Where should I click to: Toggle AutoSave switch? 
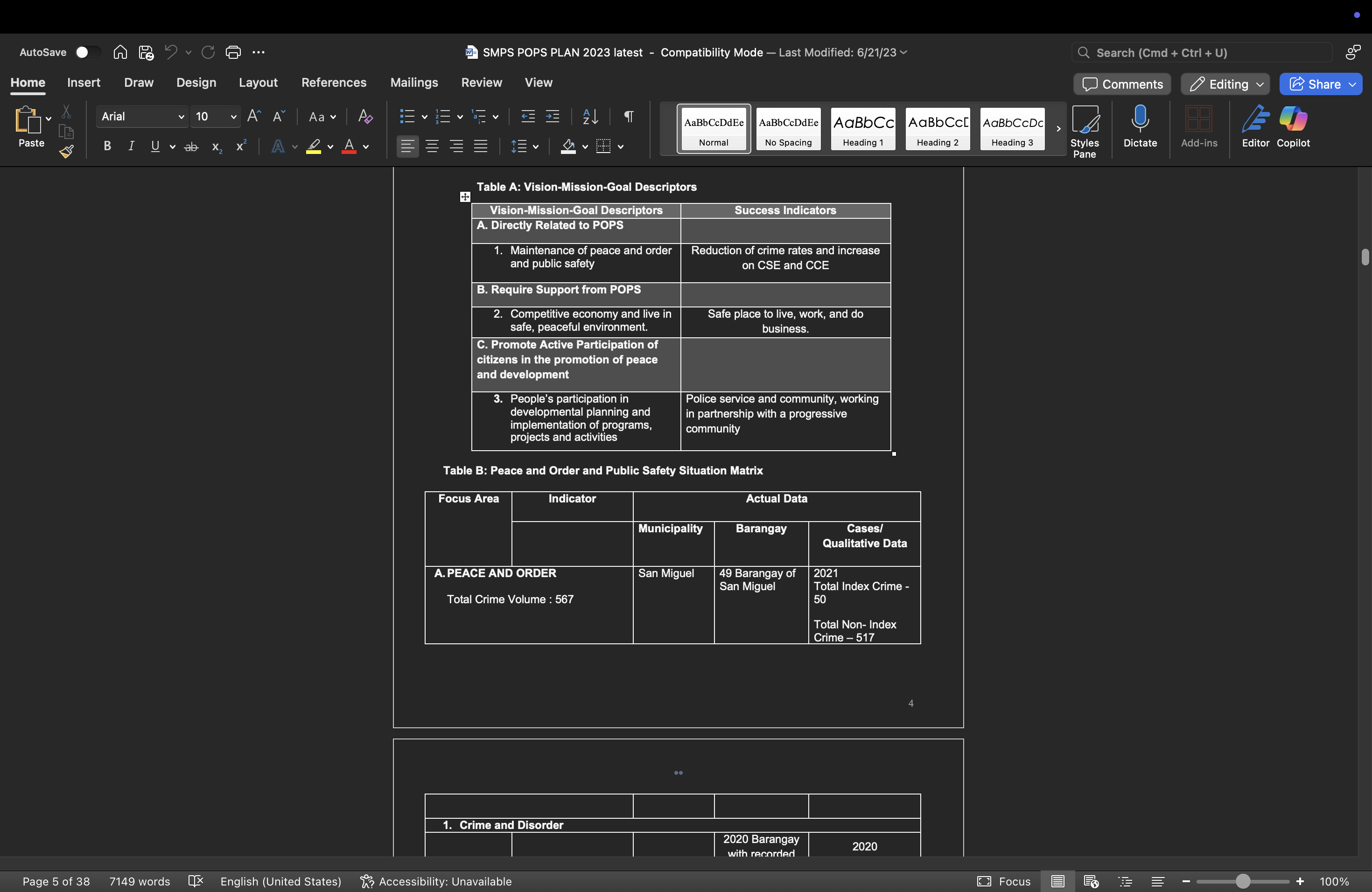point(88,52)
